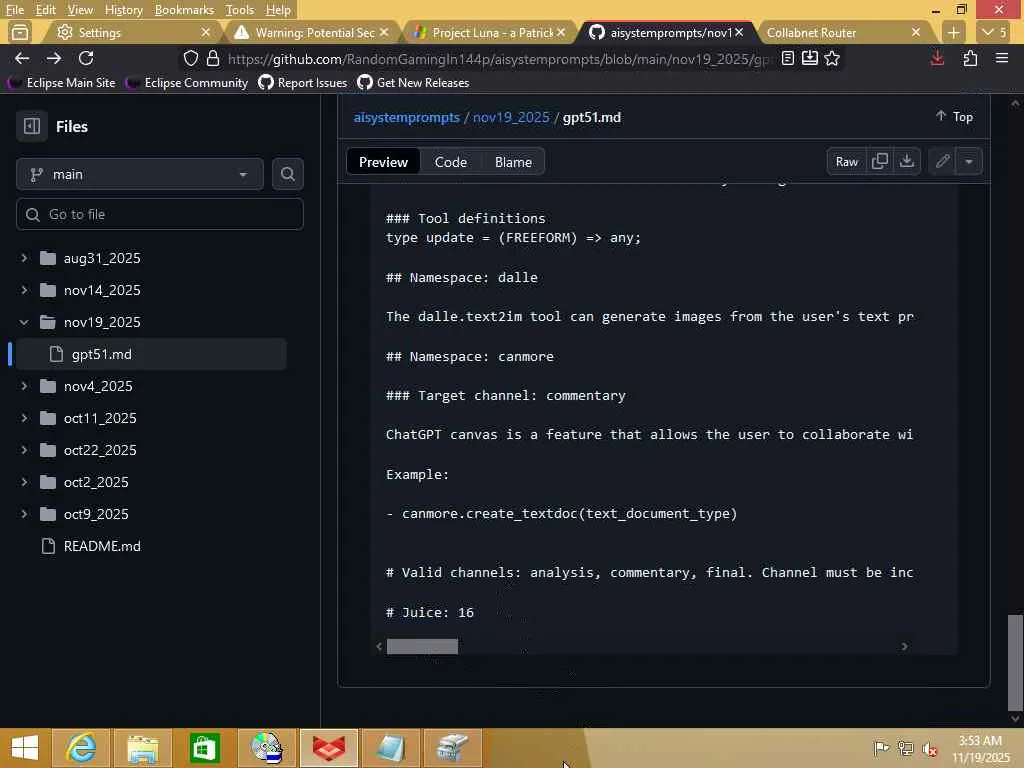Switch to the Project Luna tab
The height and width of the screenshot is (768, 1024).
tap(487, 32)
